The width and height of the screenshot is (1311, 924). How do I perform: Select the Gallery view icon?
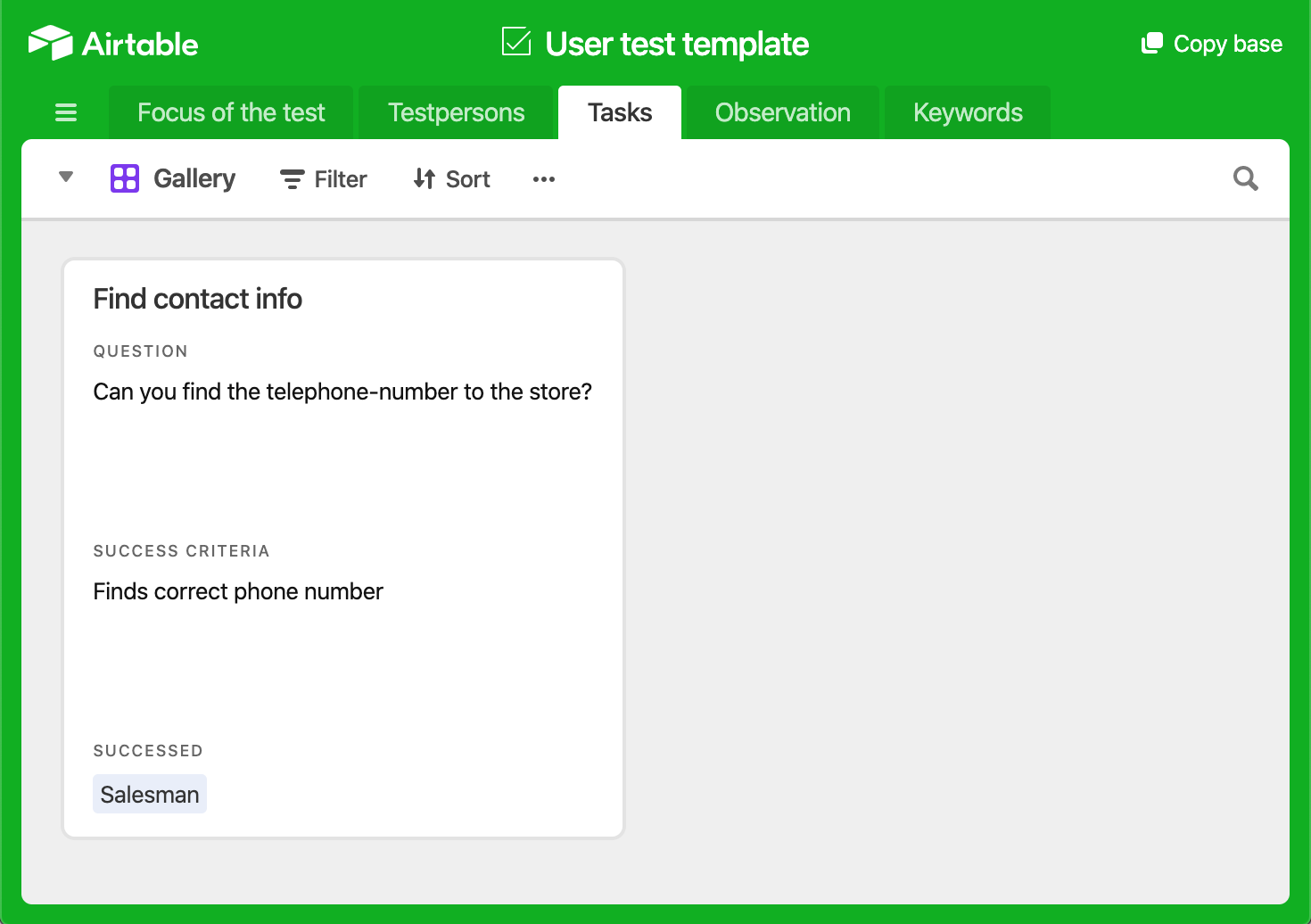(124, 178)
